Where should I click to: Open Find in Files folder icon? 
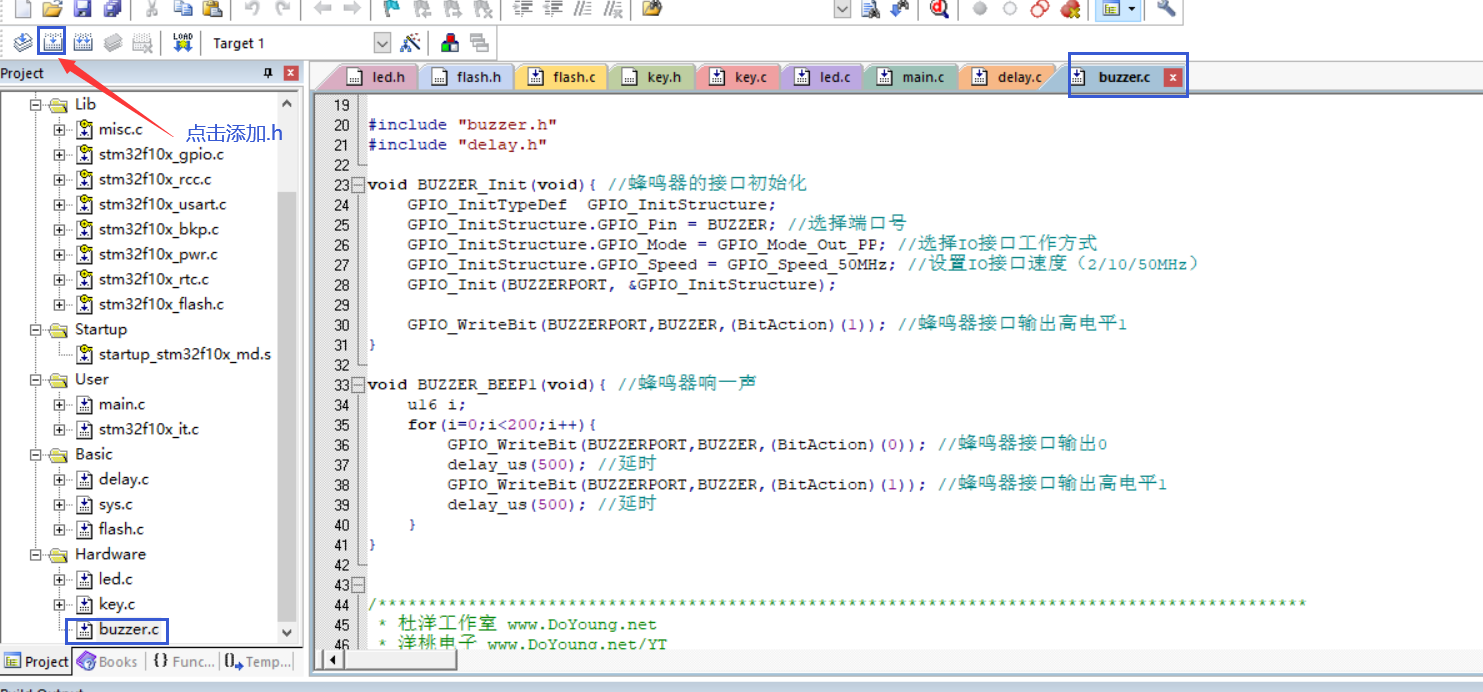pos(653,9)
